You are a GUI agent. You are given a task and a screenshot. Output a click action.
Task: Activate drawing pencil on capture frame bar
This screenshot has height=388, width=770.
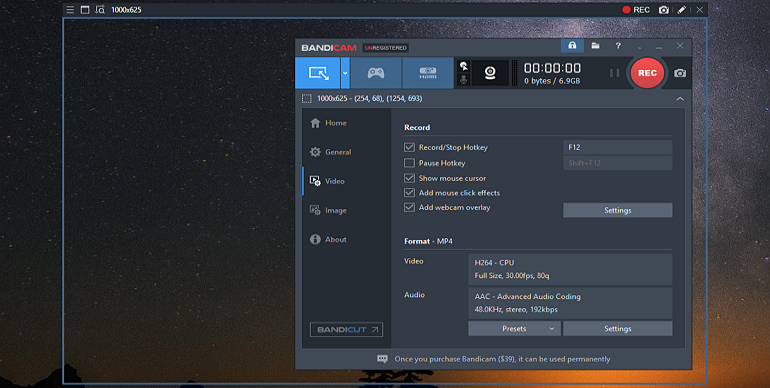[x=682, y=10]
